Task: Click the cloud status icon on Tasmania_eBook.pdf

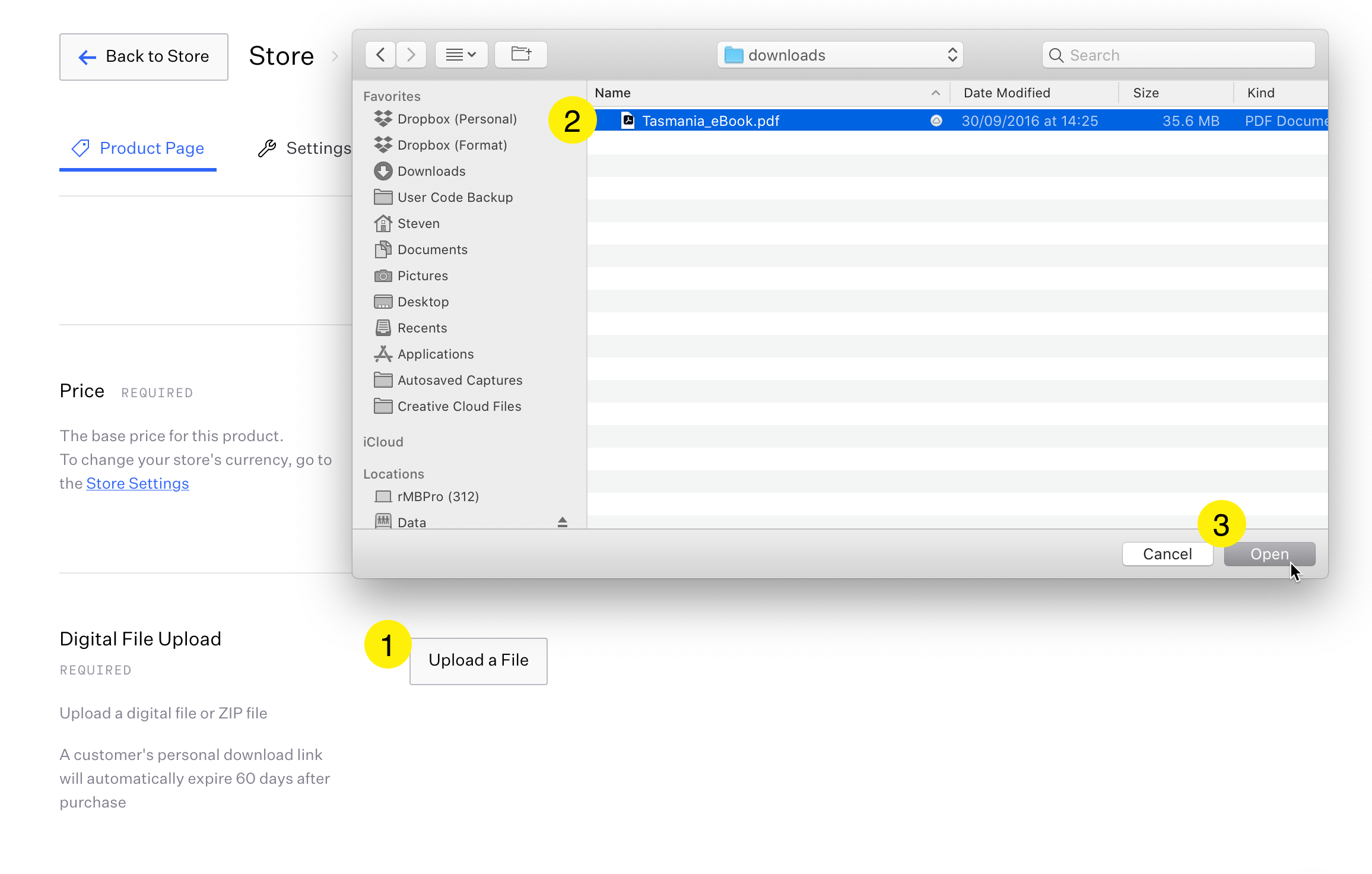Action: click(936, 121)
